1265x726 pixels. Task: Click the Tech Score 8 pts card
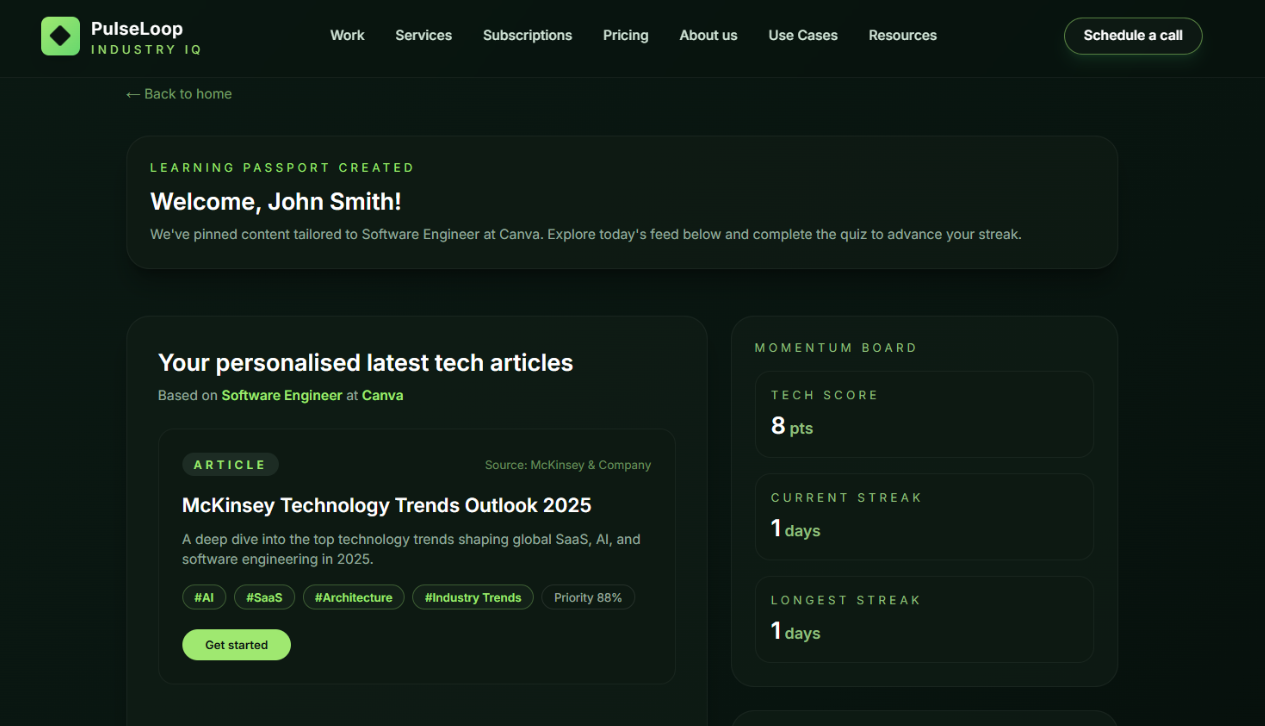pos(924,415)
